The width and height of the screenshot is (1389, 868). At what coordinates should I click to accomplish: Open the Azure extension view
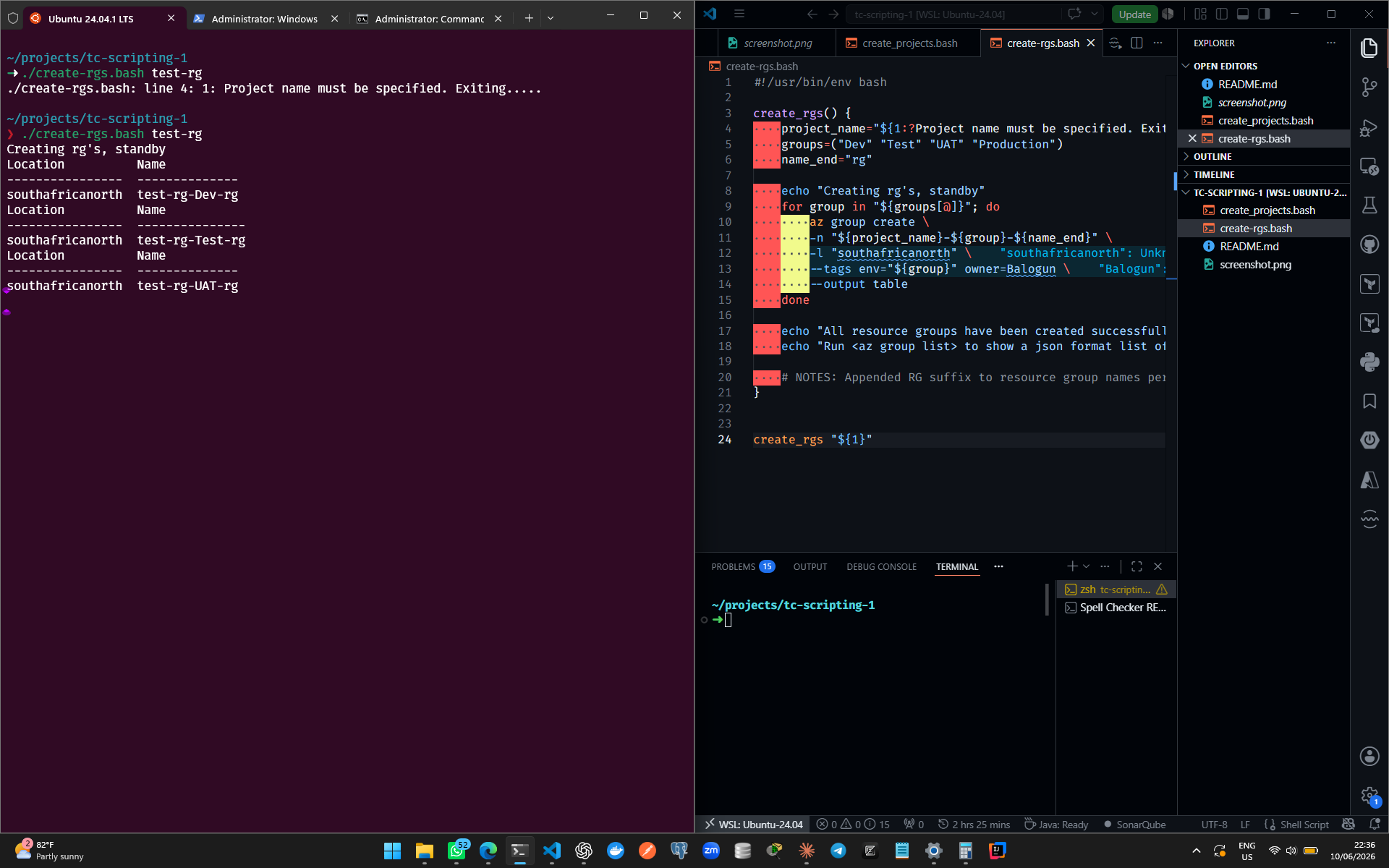[1369, 480]
